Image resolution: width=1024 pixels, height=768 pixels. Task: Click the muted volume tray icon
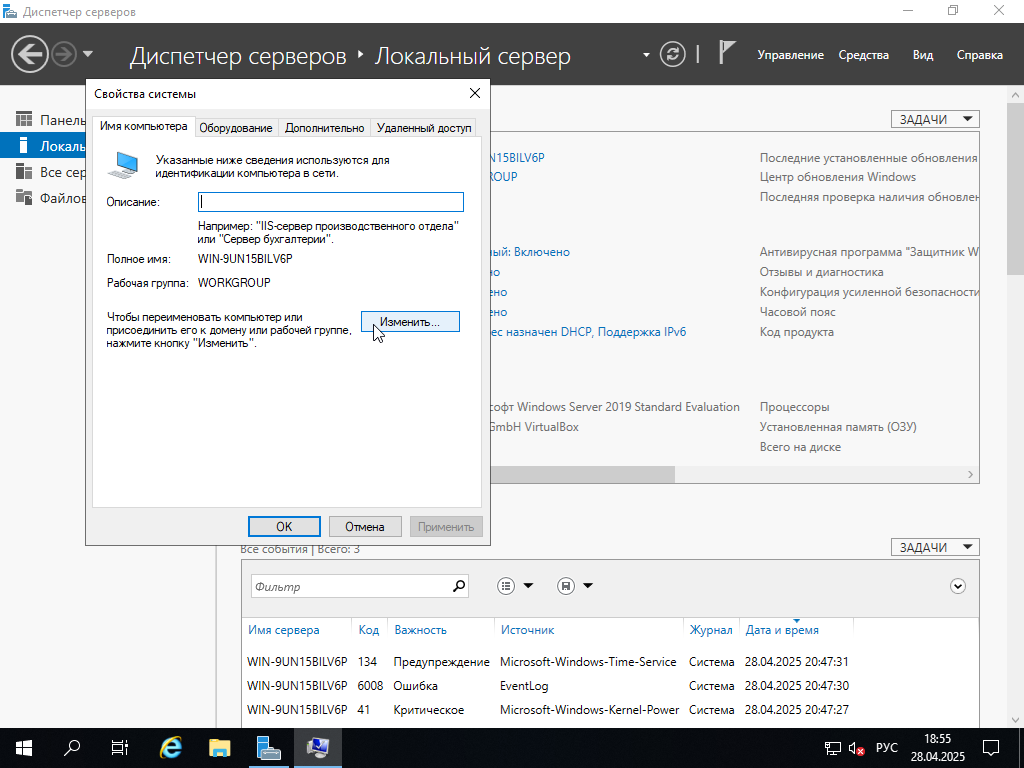pyautogui.click(x=856, y=748)
